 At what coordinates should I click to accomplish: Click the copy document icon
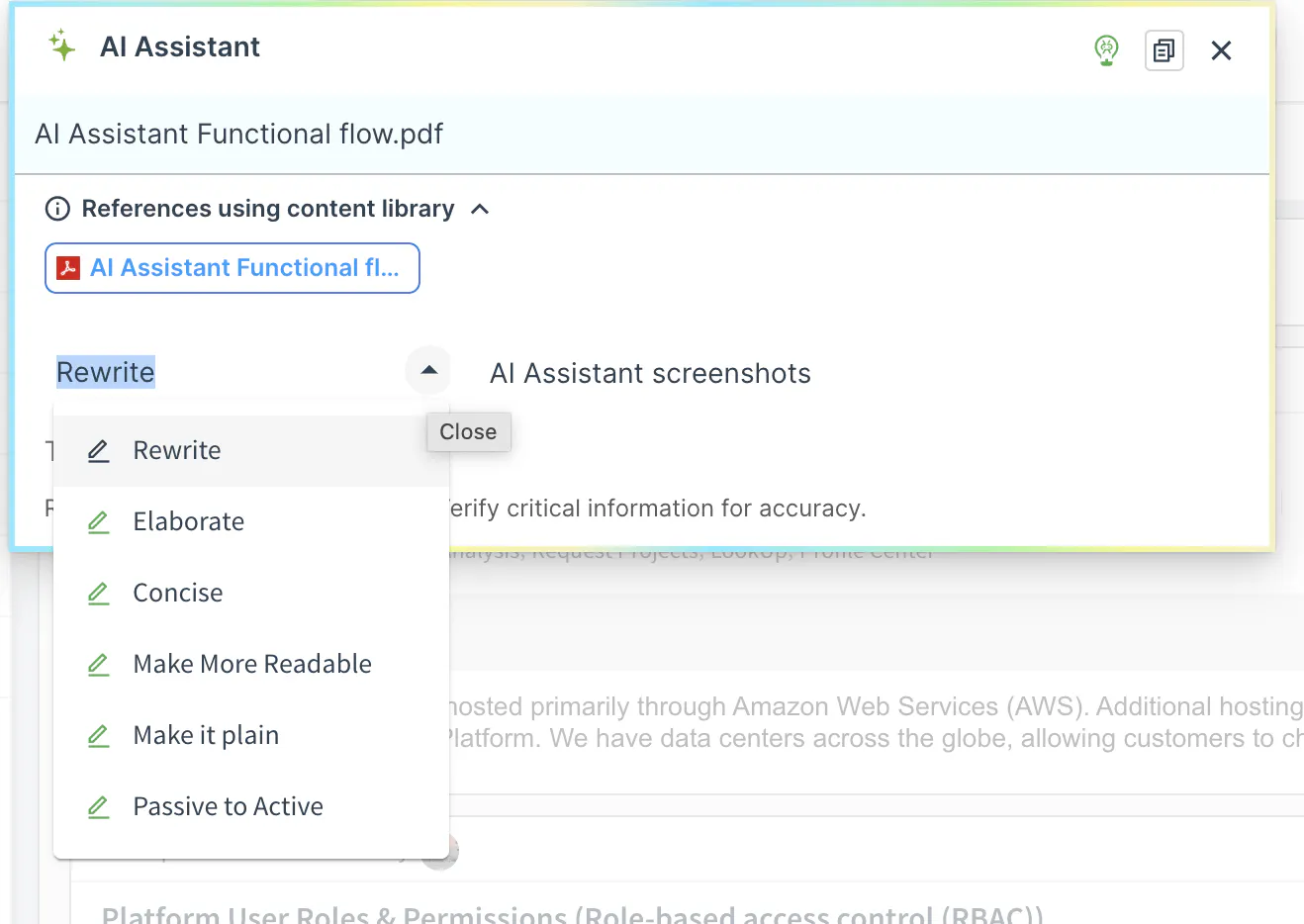click(x=1164, y=50)
